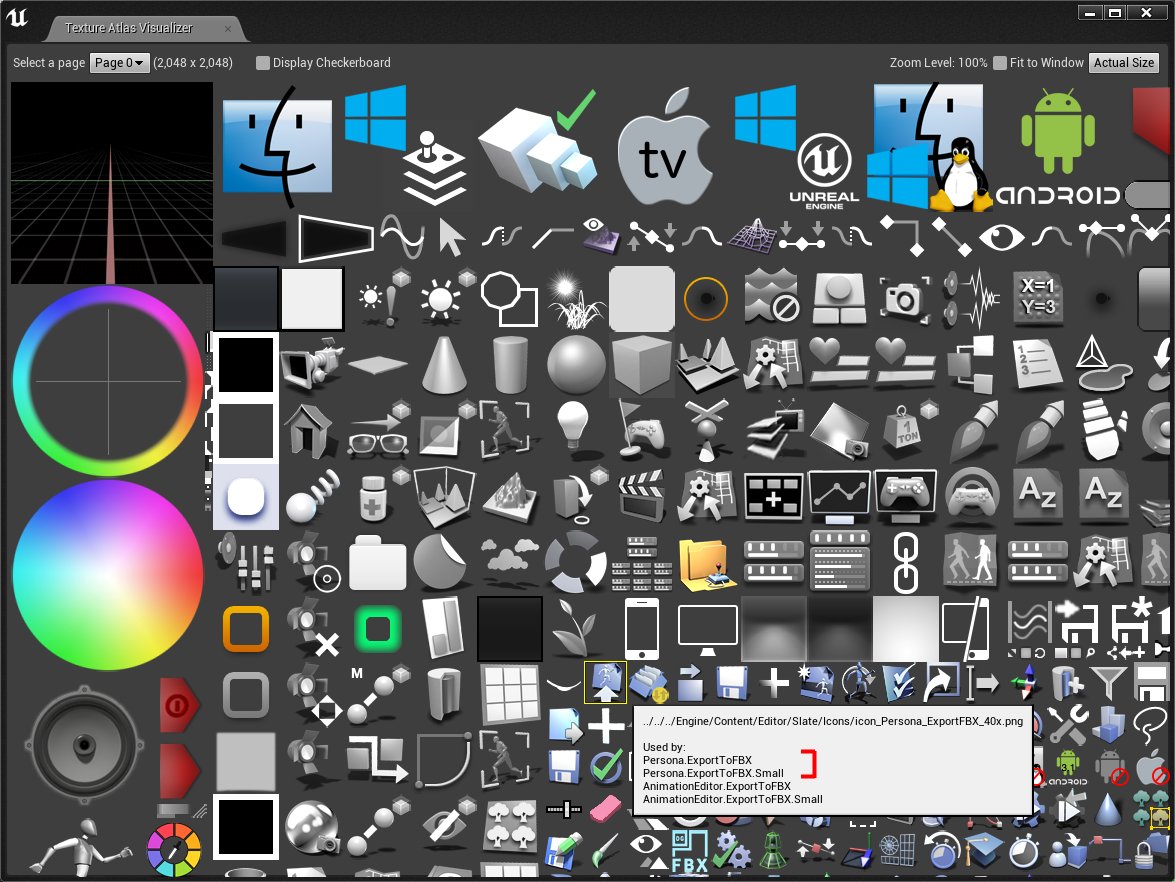
Task: Click the rainbow color wheel
Action: coord(107,380)
